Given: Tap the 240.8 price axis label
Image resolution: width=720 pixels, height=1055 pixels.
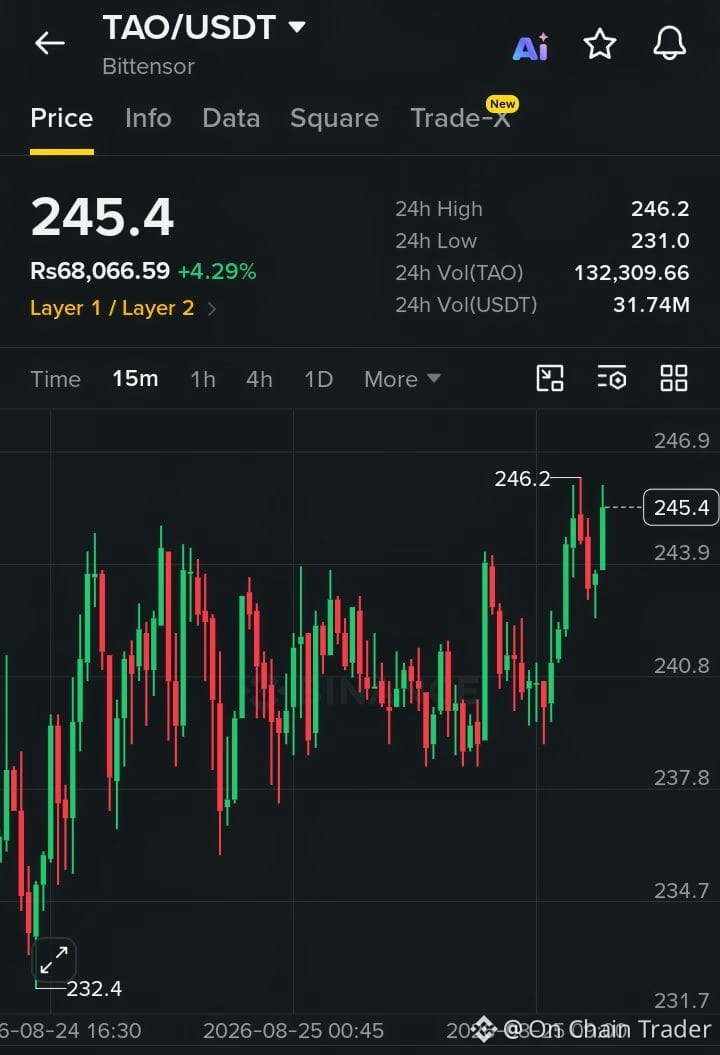Looking at the screenshot, I should click(x=682, y=666).
